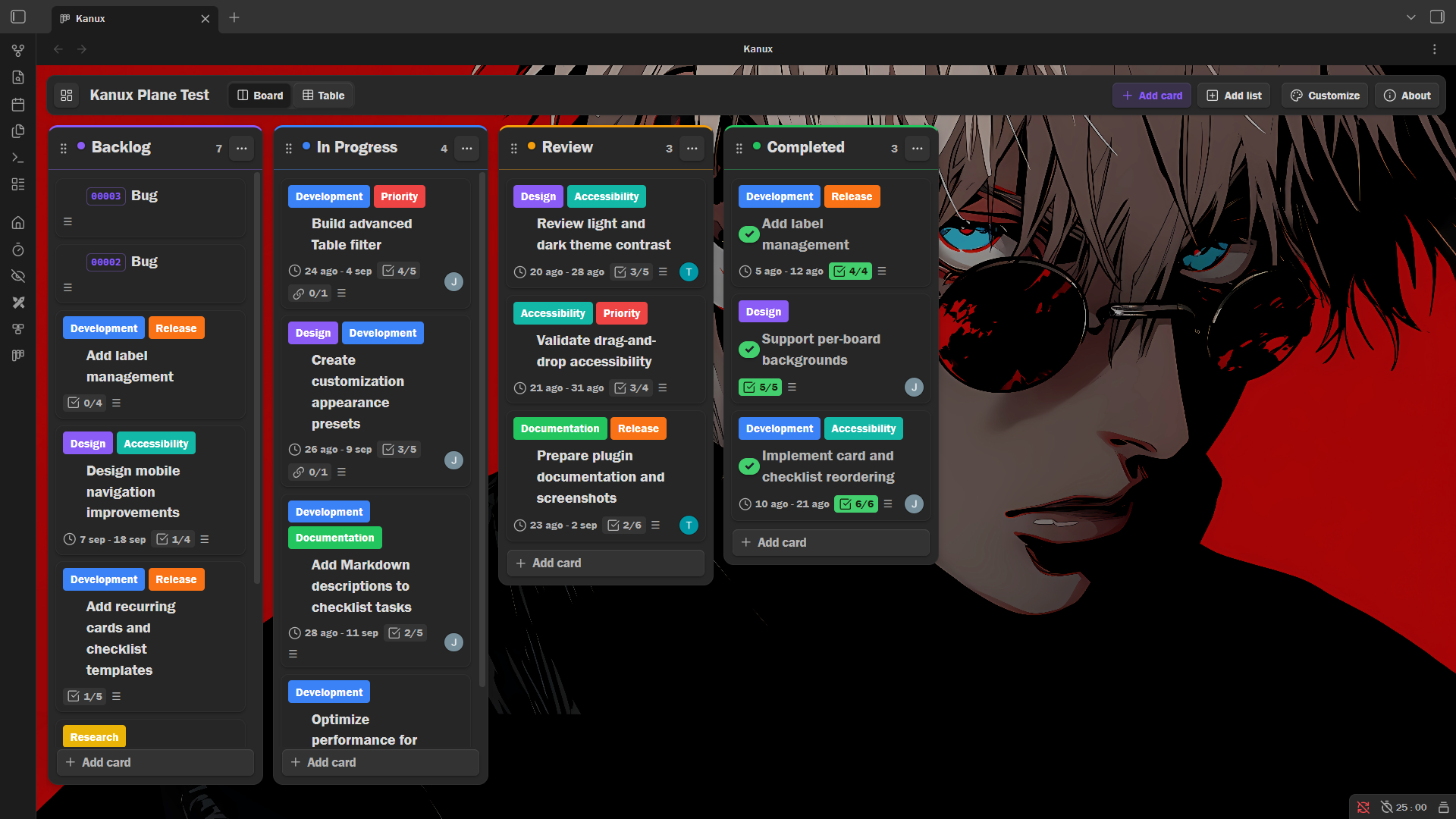Switch to the Board view
The image size is (1456, 819).
[260, 96]
